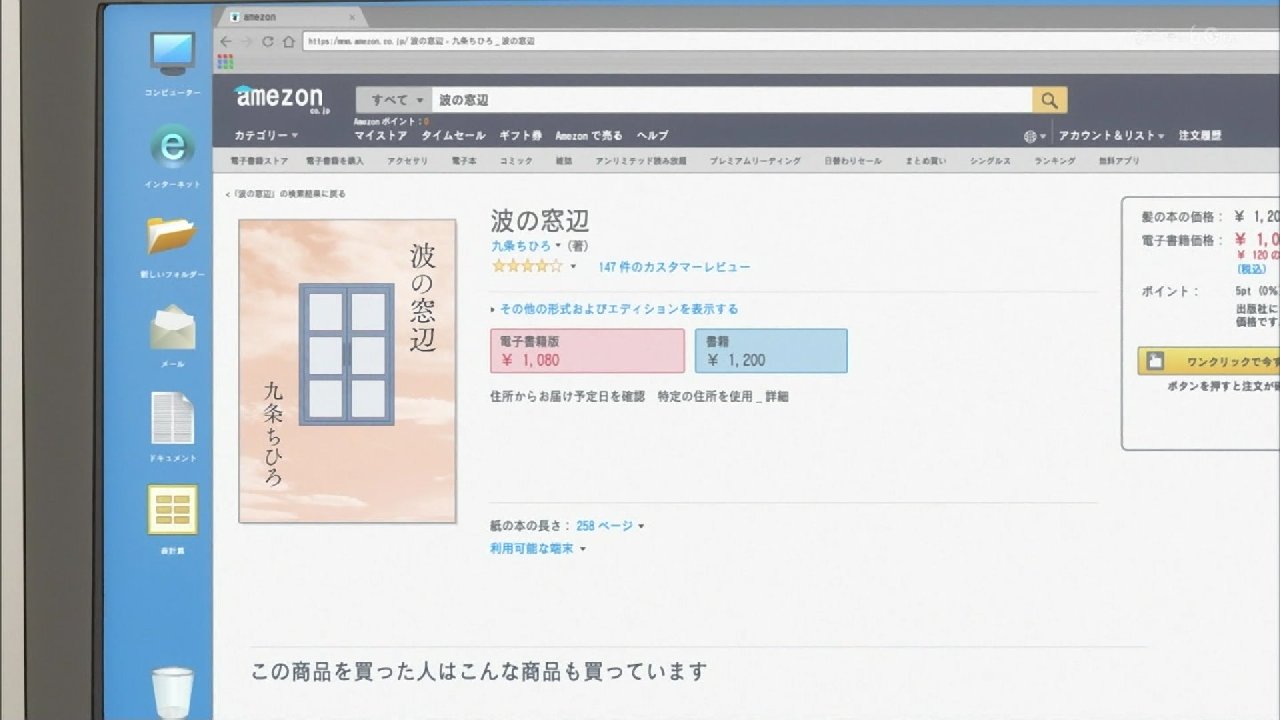Select アクセサリ in the sub-navigation
The height and width of the screenshot is (720, 1280).
tap(408, 161)
